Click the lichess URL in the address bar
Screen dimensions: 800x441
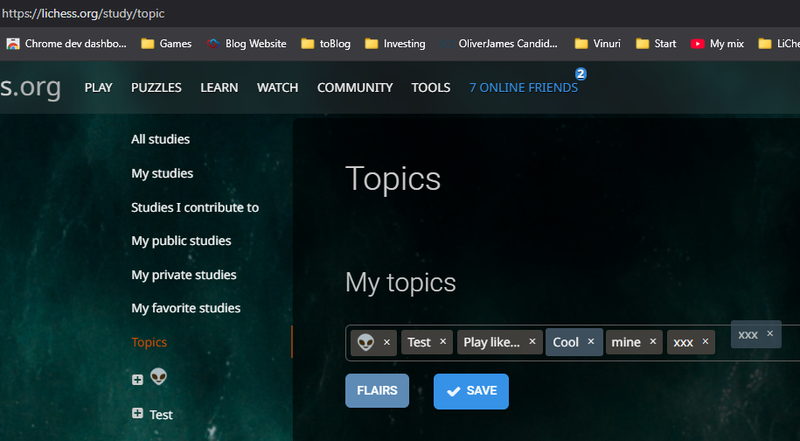pyautogui.click(x=83, y=13)
